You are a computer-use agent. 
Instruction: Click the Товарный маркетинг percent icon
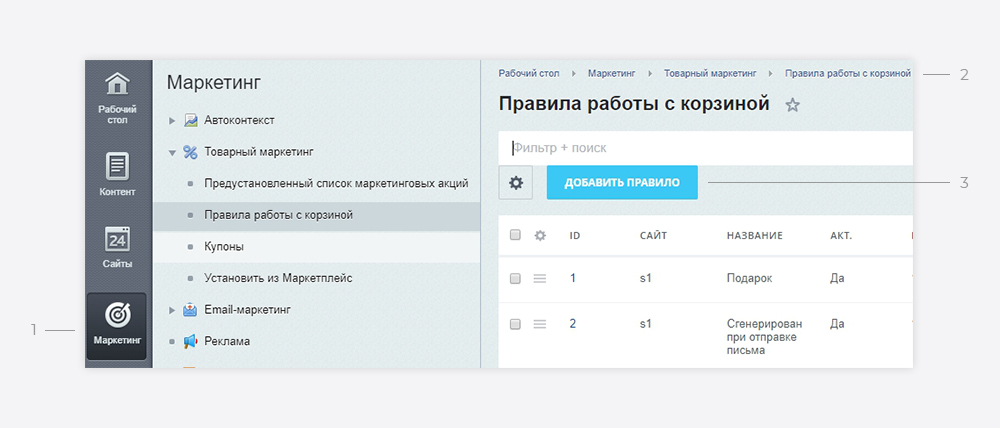click(x=191, y=152)
